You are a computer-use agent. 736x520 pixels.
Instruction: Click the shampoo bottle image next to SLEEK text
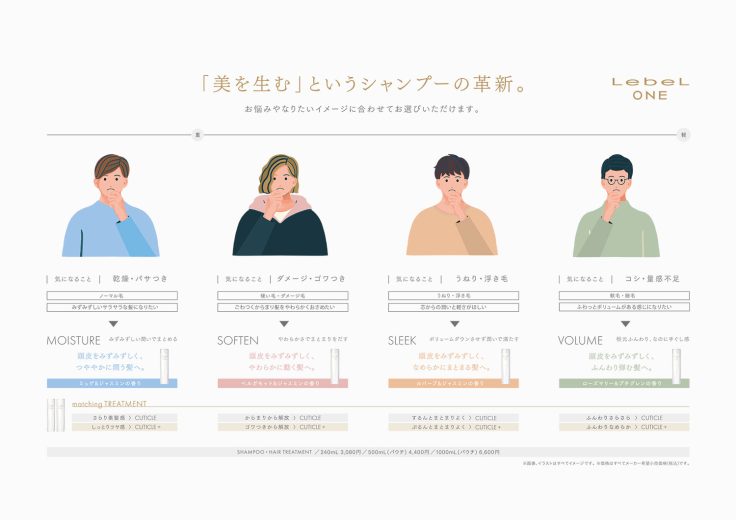tap(506, 367)
